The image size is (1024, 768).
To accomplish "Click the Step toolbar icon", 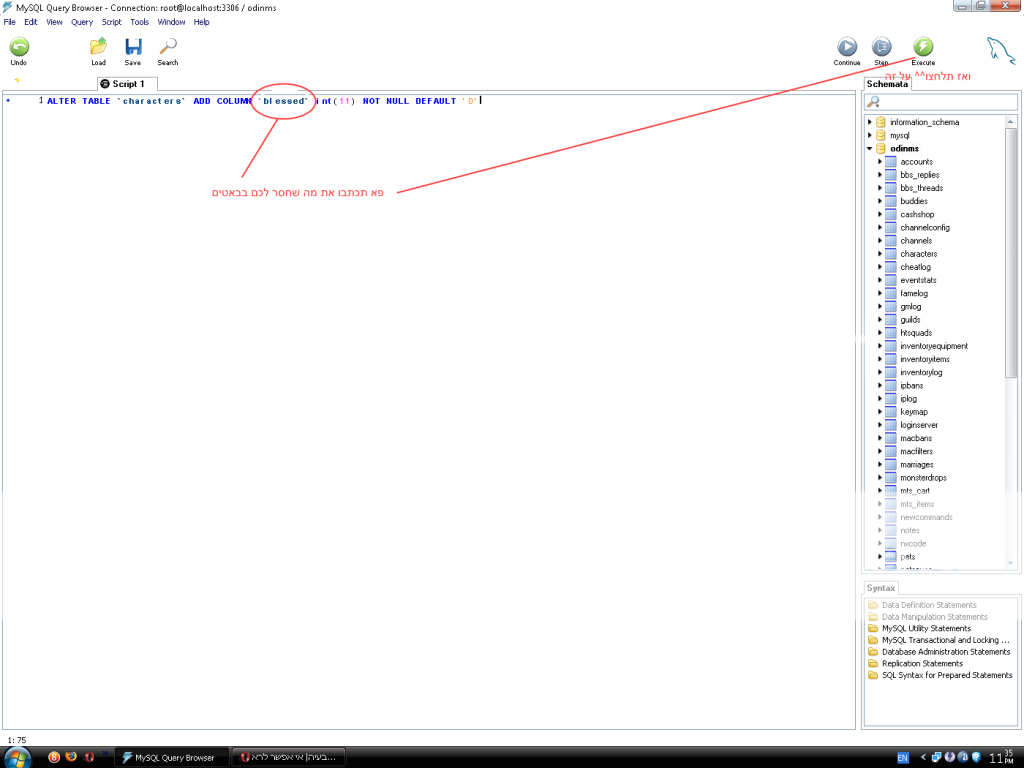I will (x=881, y=47).
